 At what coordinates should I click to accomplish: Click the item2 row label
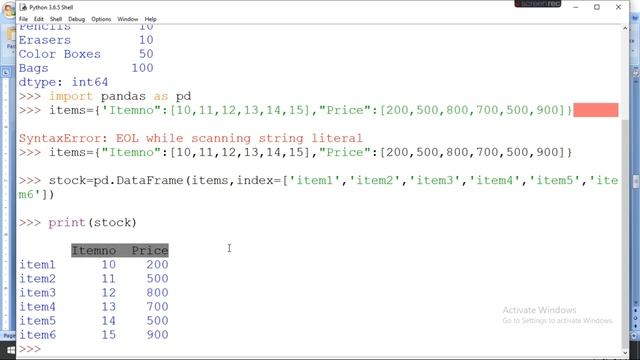click(37, 279)
